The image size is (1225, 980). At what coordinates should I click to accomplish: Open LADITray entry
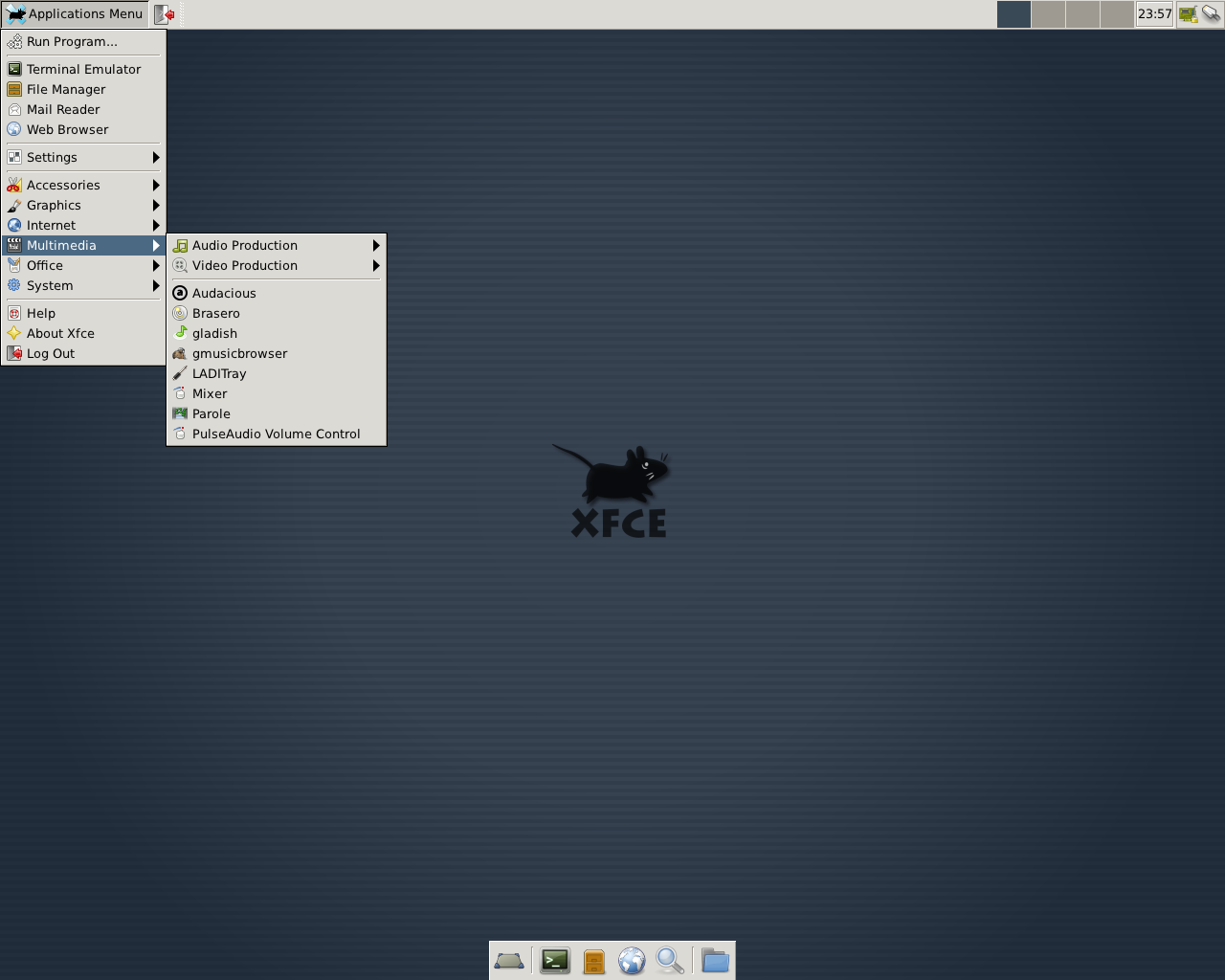click(277, 373)
